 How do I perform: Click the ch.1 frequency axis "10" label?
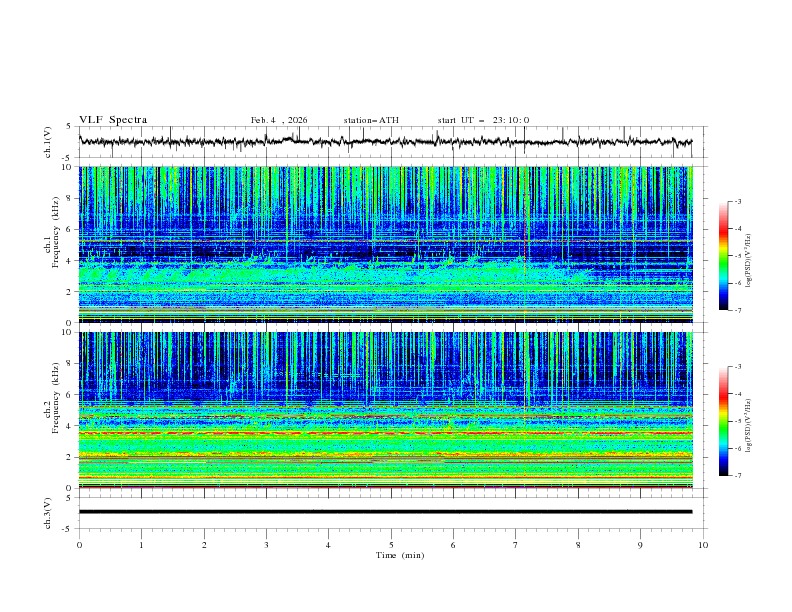[x=68, y=167]
